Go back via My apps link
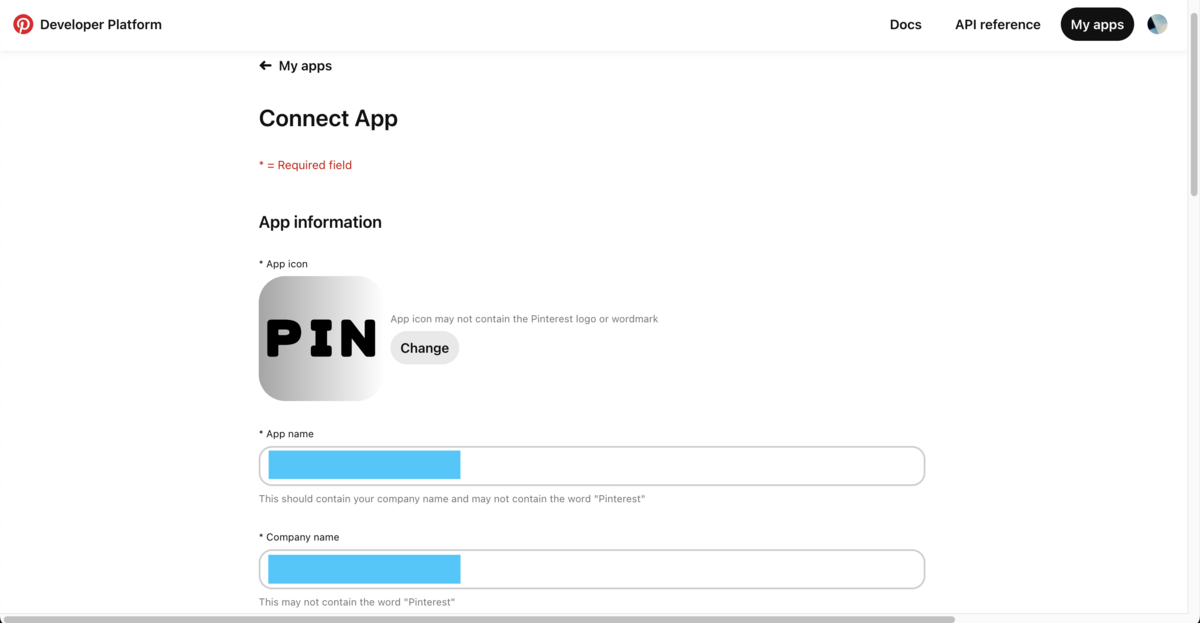Screen dimensions: 1200x623 click(x=305, y=66)
